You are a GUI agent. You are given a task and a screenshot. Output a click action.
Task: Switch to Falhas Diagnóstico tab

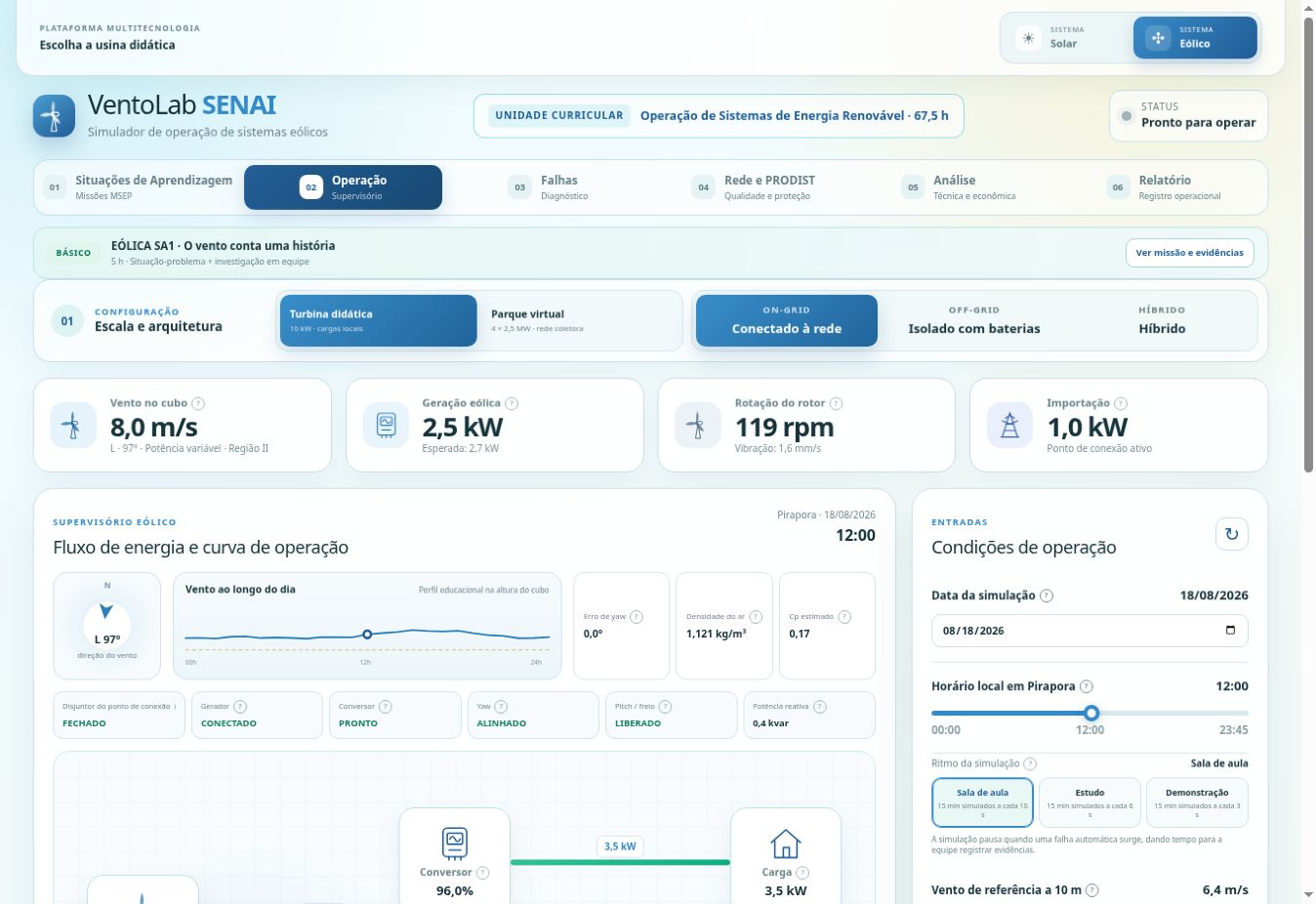point(547,187)
